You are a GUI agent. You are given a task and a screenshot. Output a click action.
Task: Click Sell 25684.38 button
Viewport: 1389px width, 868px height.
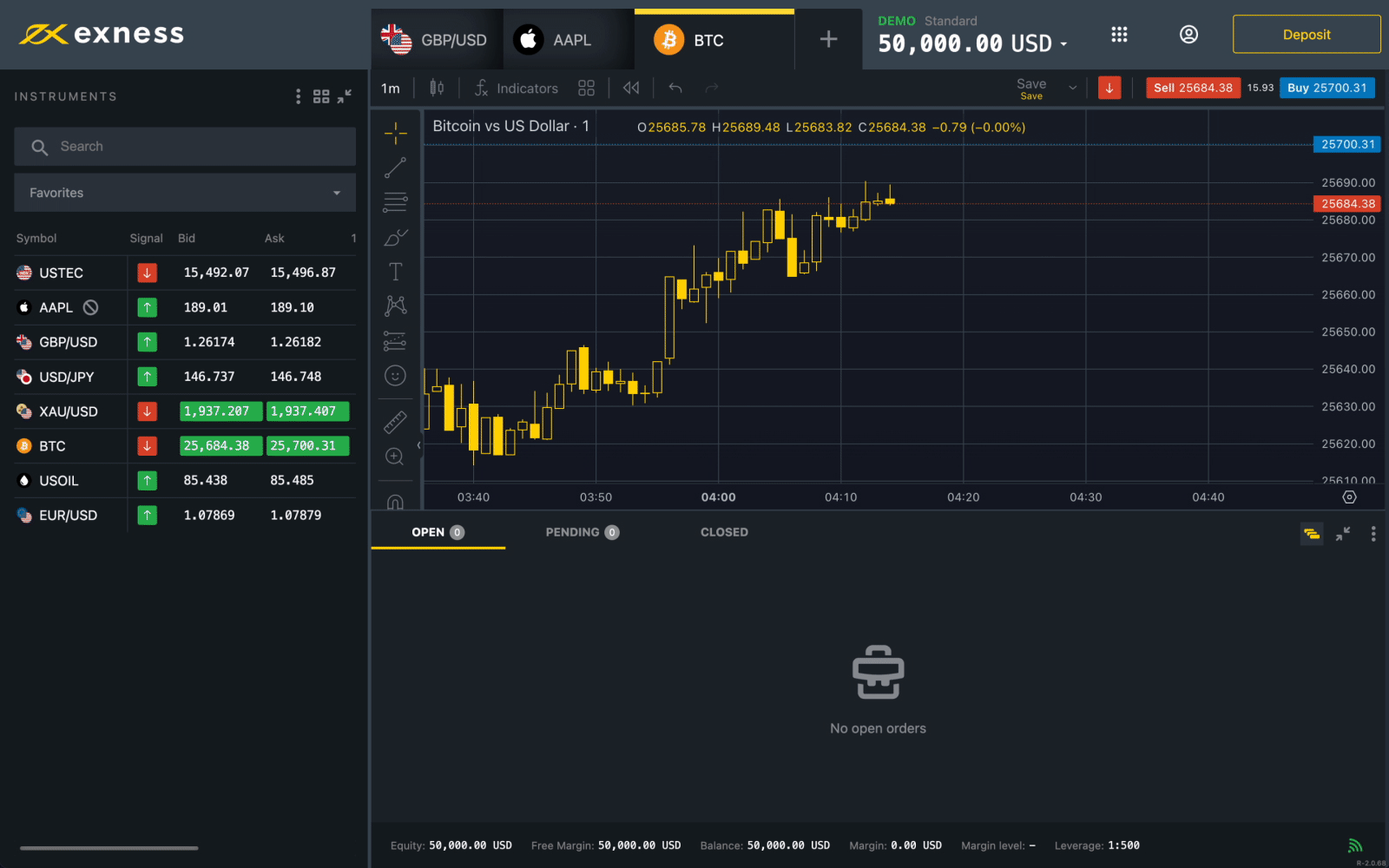(1193, 88)
